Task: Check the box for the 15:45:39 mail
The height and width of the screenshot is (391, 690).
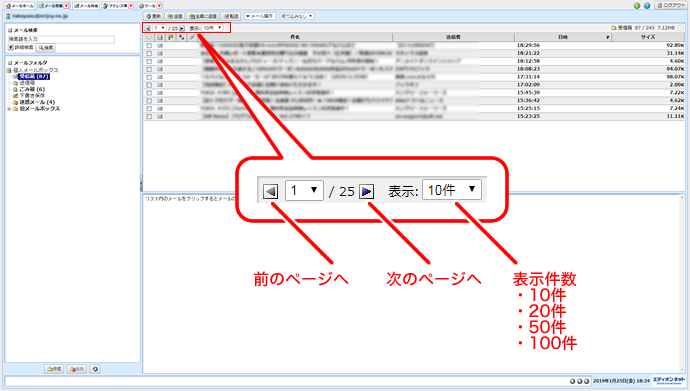Action: click(149, 93)
